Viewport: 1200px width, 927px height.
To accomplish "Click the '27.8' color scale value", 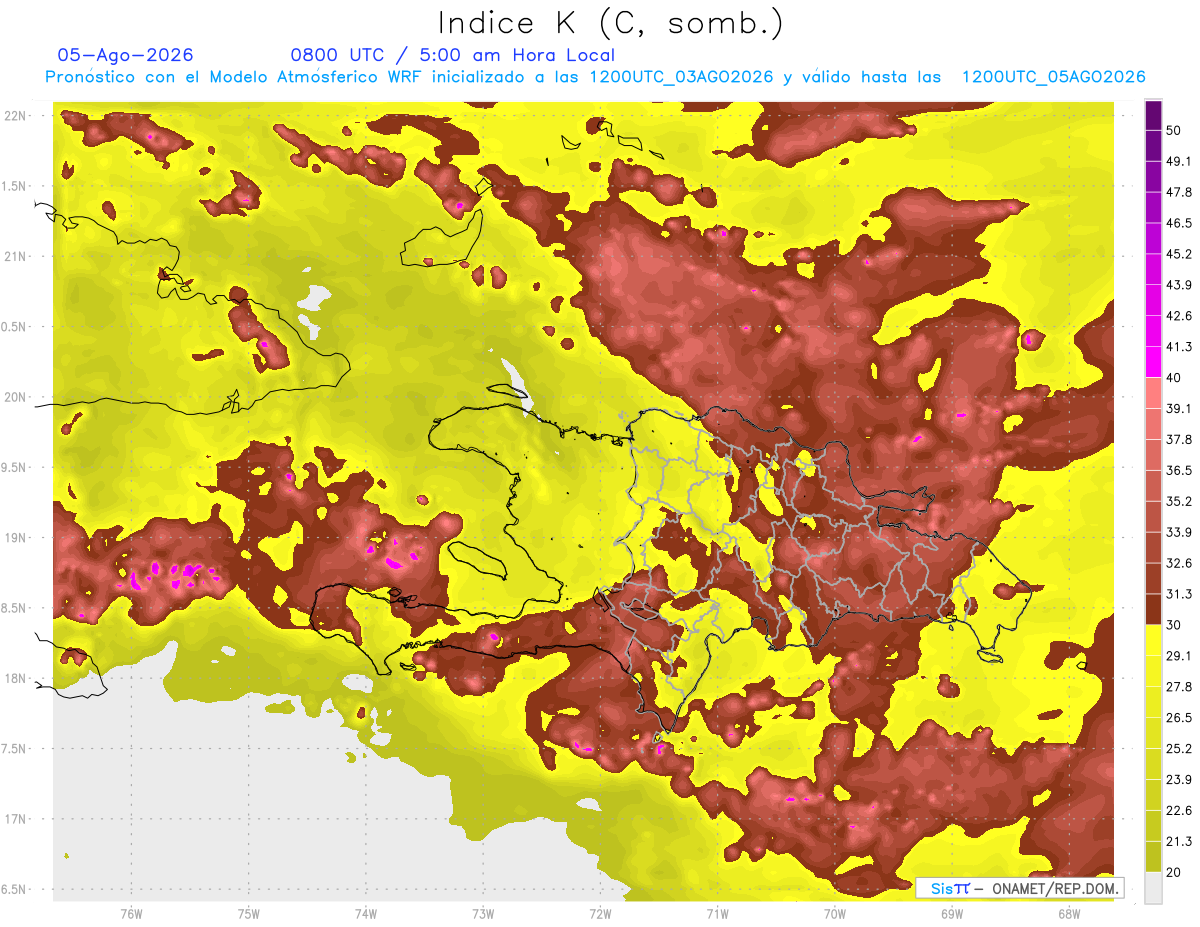I will [1179, 687].
